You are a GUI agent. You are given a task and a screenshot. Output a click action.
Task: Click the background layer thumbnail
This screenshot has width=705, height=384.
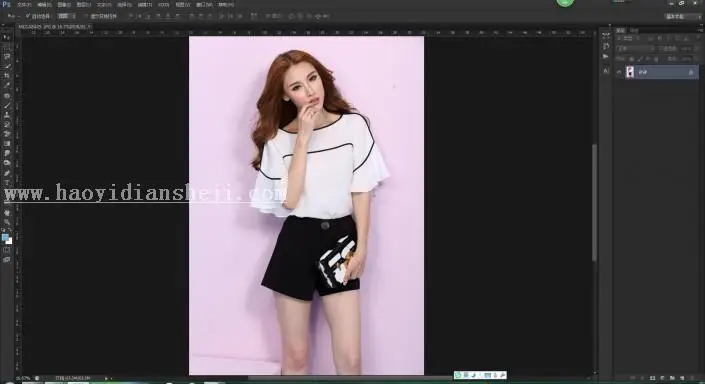(x=630, y=72)
